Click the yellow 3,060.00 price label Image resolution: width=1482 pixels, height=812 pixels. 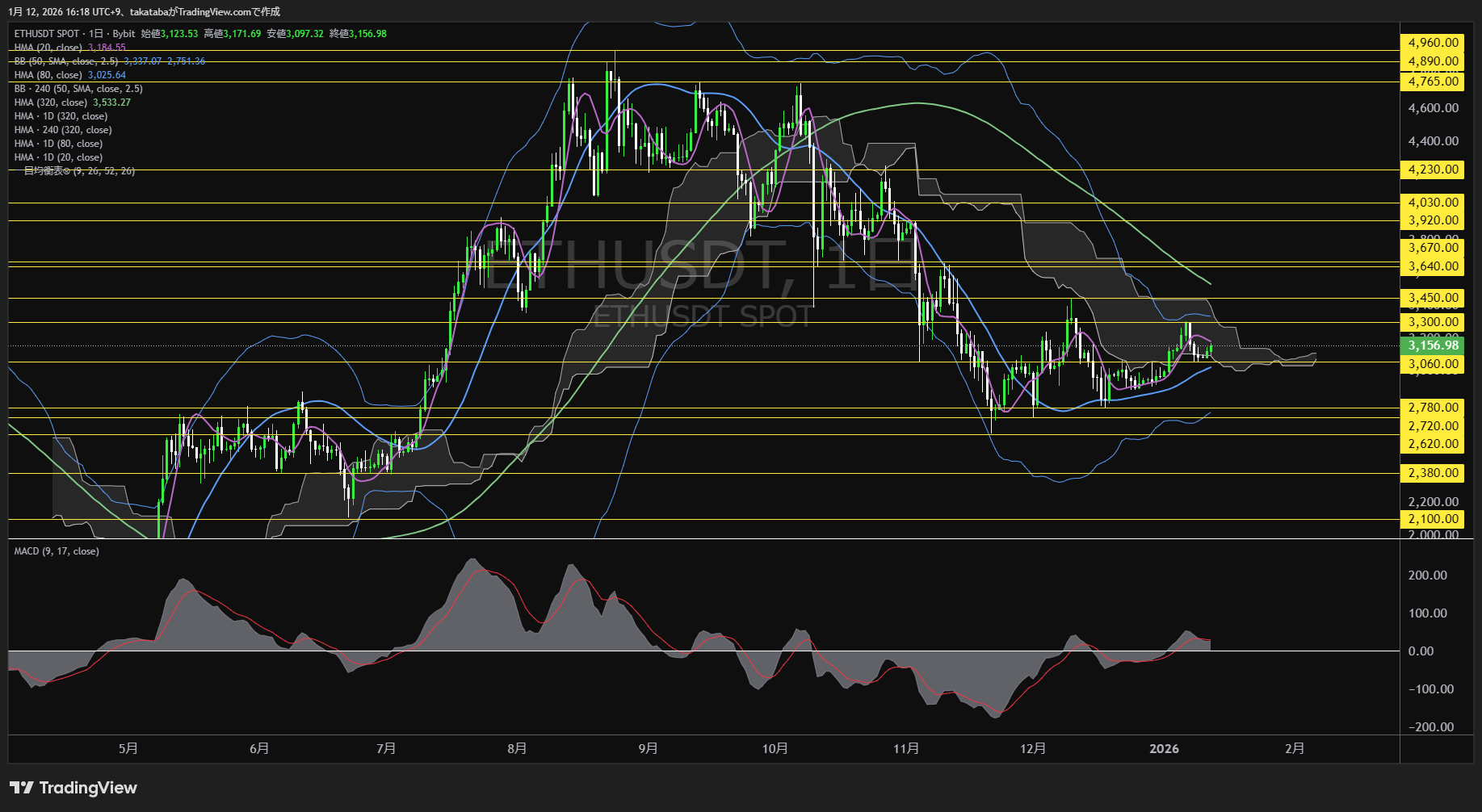click(1433, 364)
